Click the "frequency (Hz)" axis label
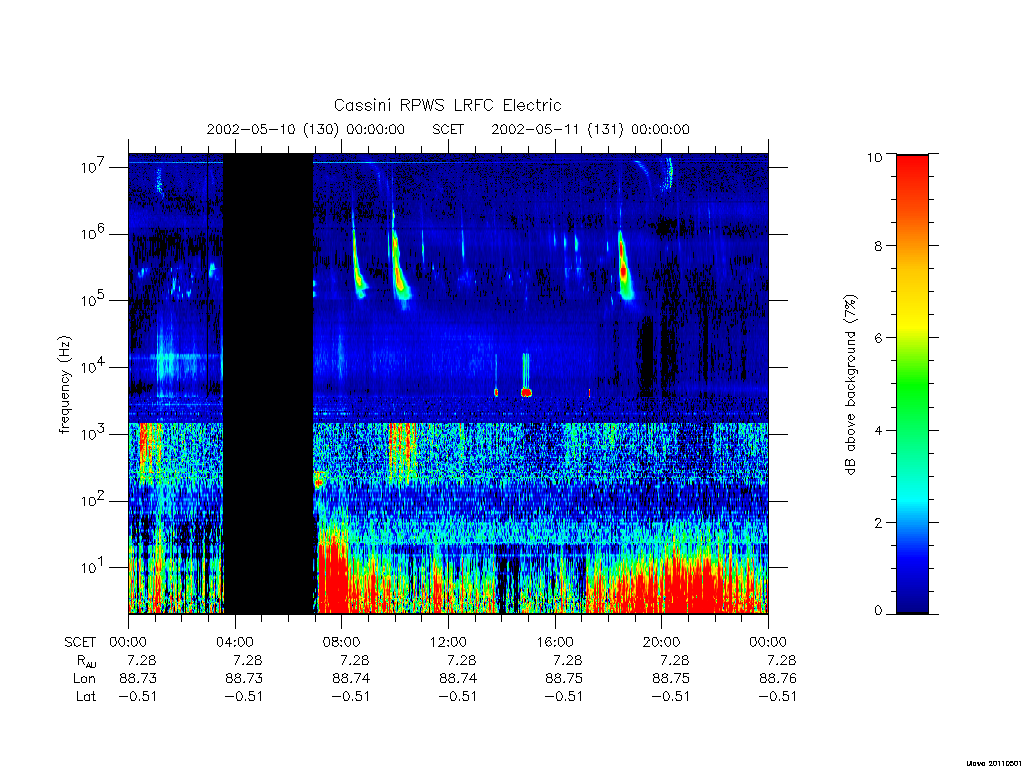The width and height of the screenshot is (1024, 768). pyautogui.click(x=64, y=385)
